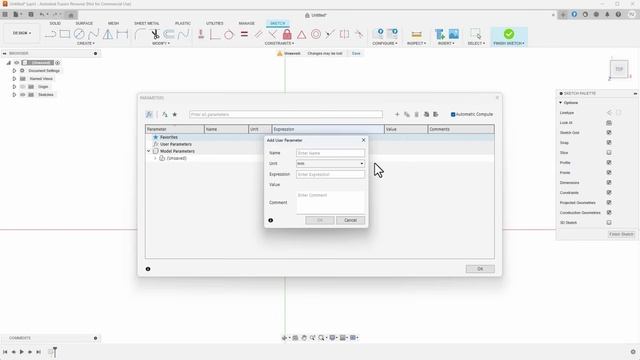Switch to the Surface tab
Viewport: 640px width, 360px height.
pos(84,23)
